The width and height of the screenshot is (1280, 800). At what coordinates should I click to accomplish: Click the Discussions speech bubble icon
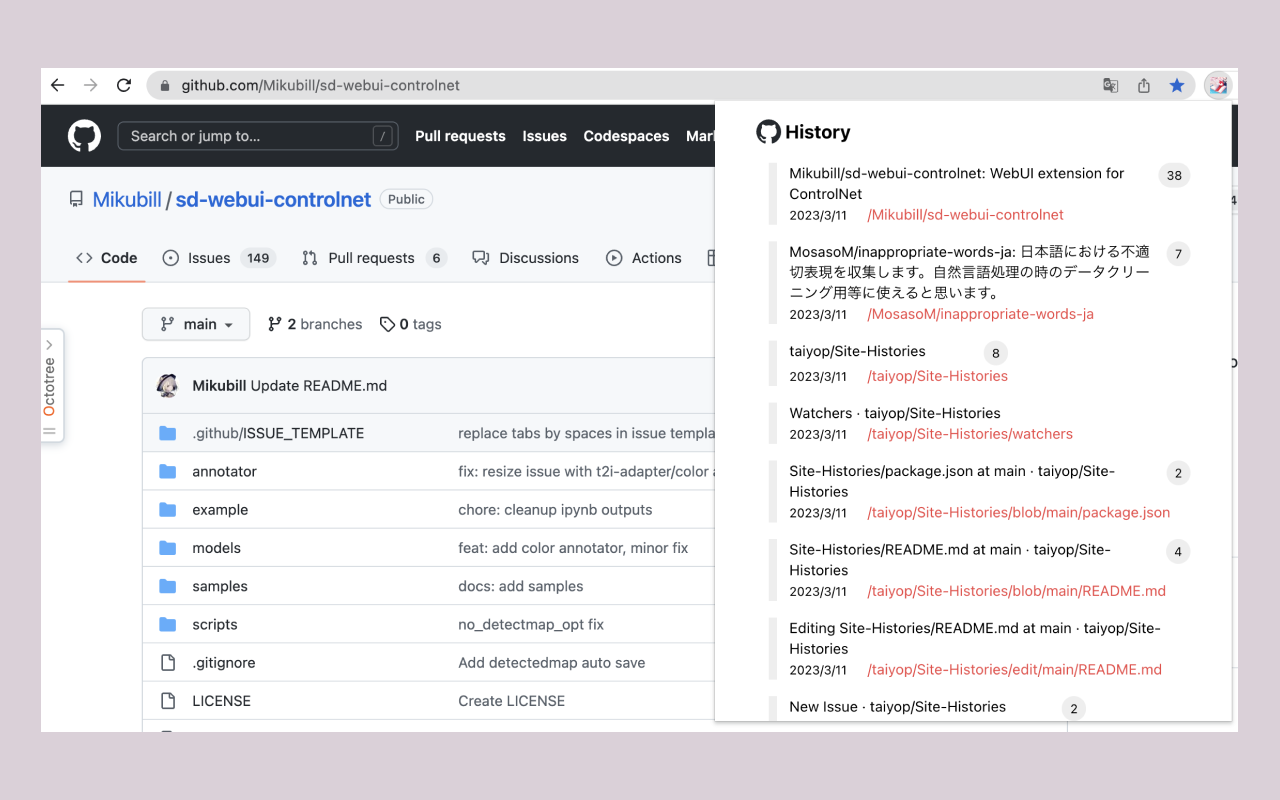482,257
